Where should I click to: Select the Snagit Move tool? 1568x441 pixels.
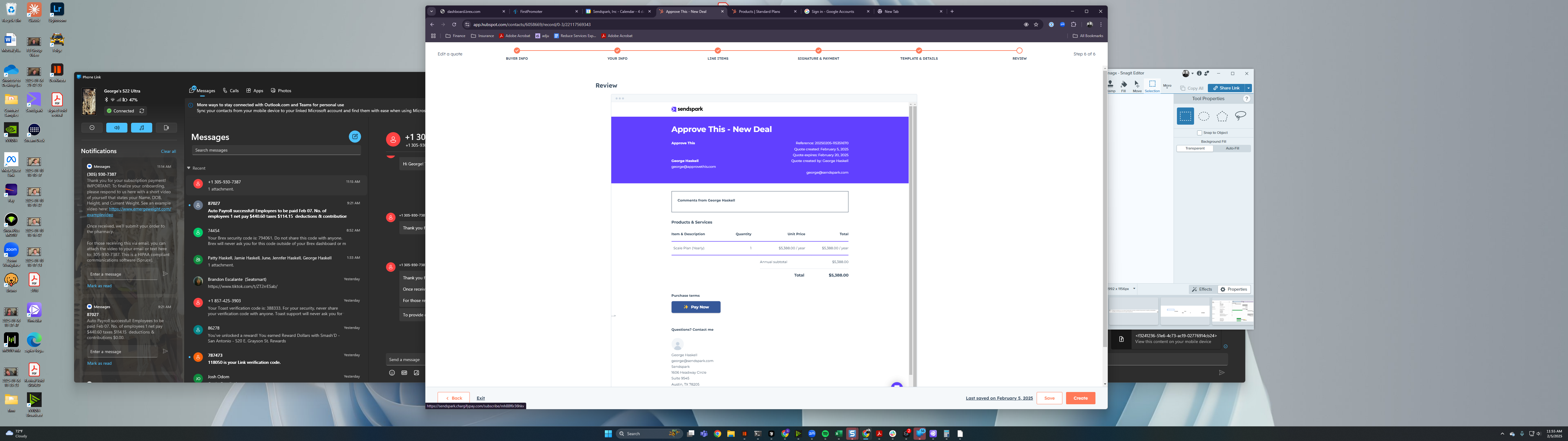click(1137, 86)
